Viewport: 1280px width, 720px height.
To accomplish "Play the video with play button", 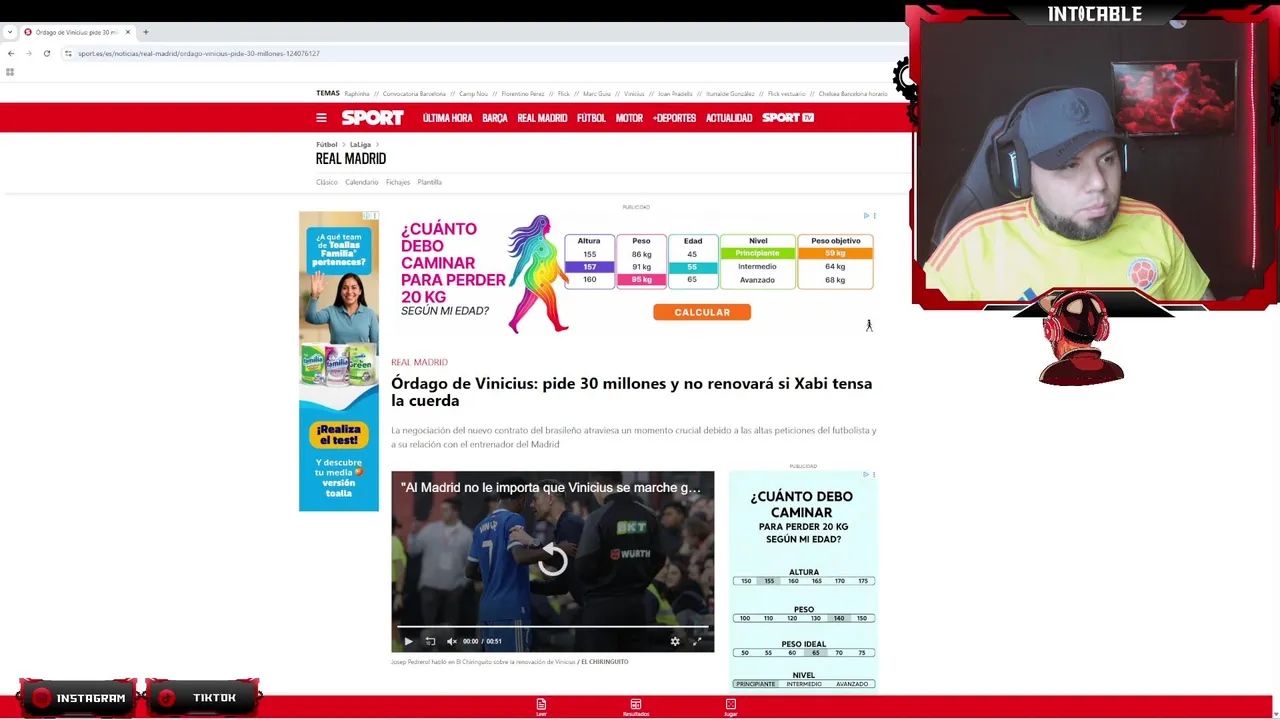I will coord(408,641).
